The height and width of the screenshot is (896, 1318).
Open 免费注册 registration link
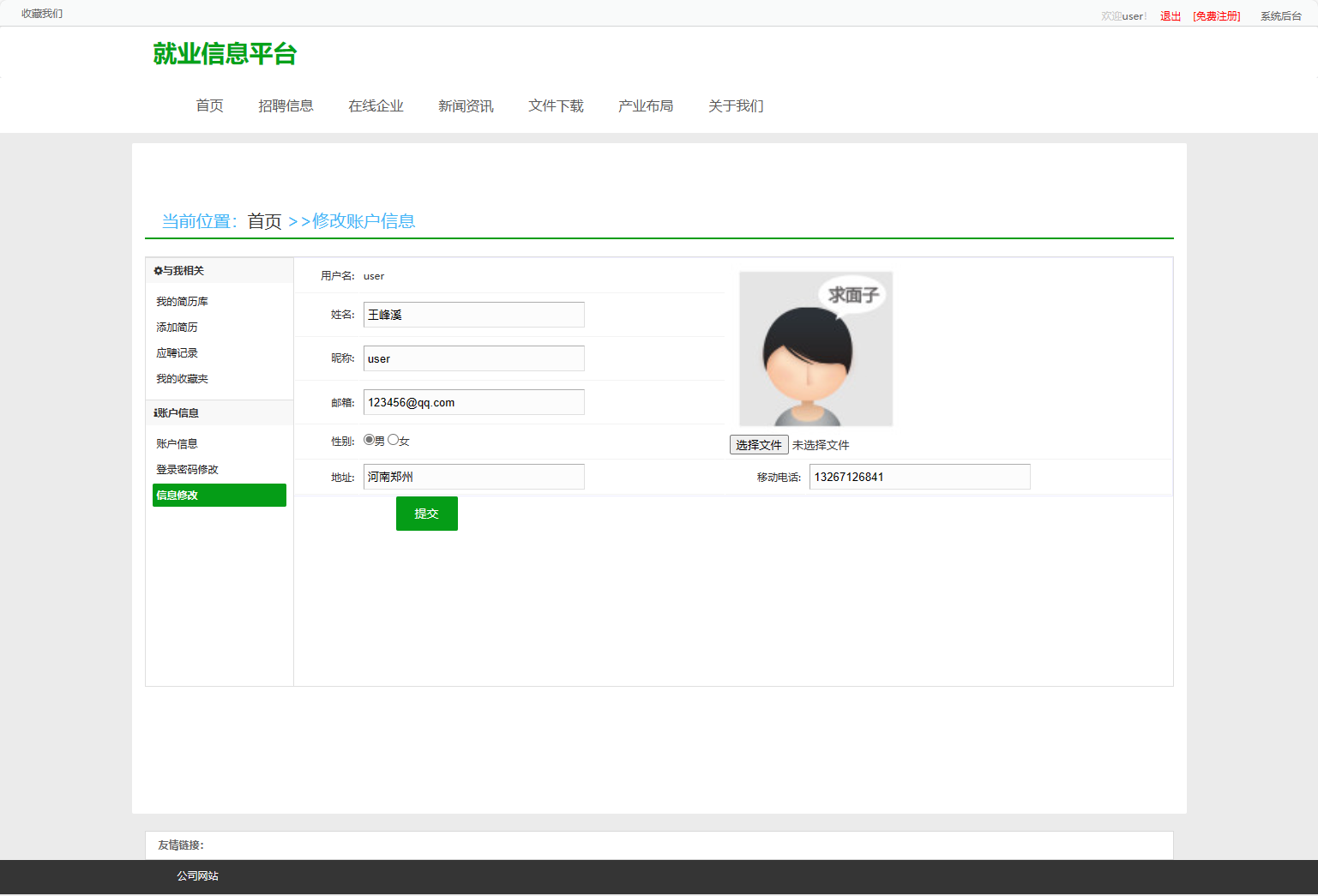1216,15
